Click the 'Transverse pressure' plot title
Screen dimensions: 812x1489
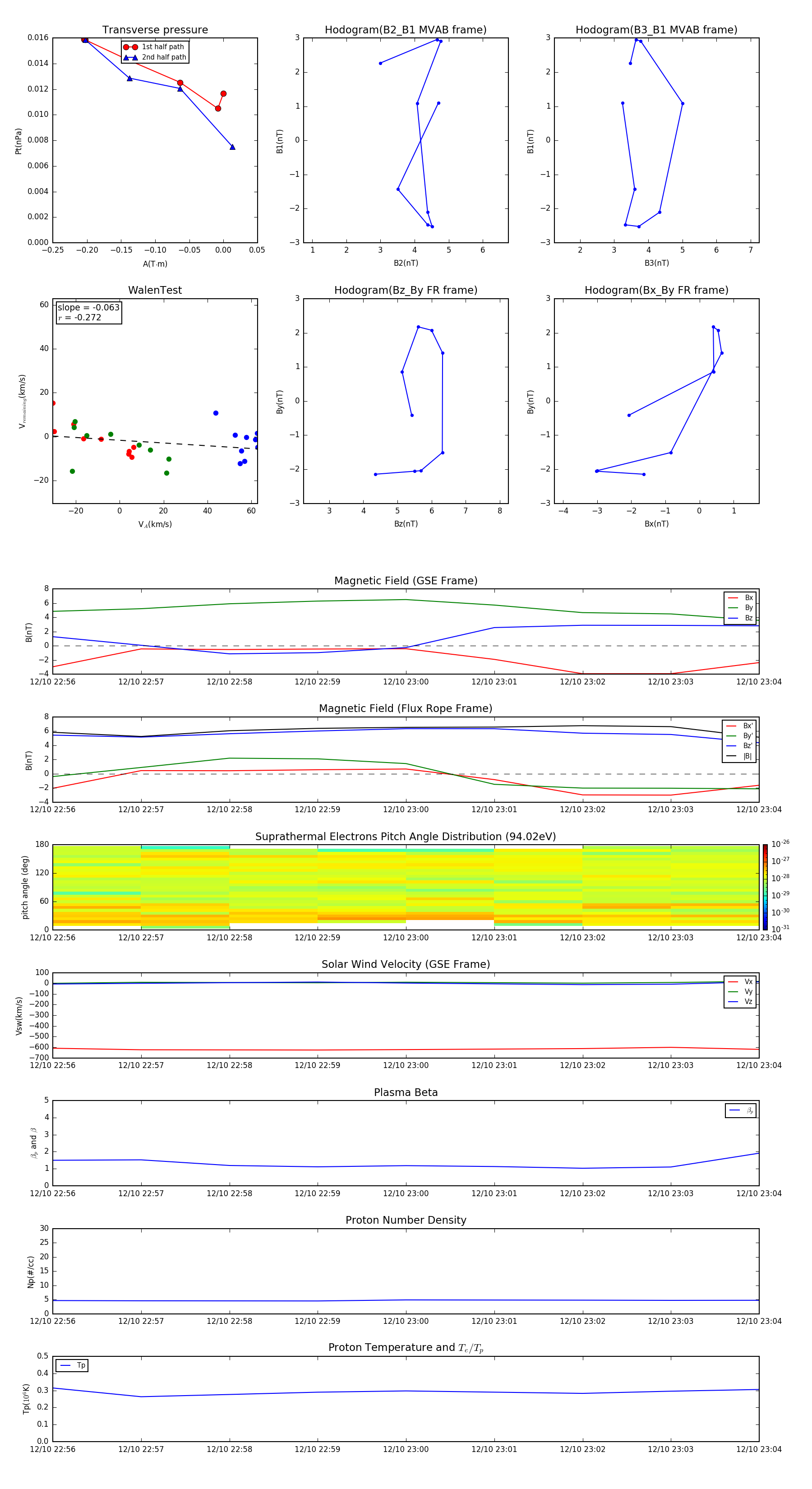coord(155,30)
